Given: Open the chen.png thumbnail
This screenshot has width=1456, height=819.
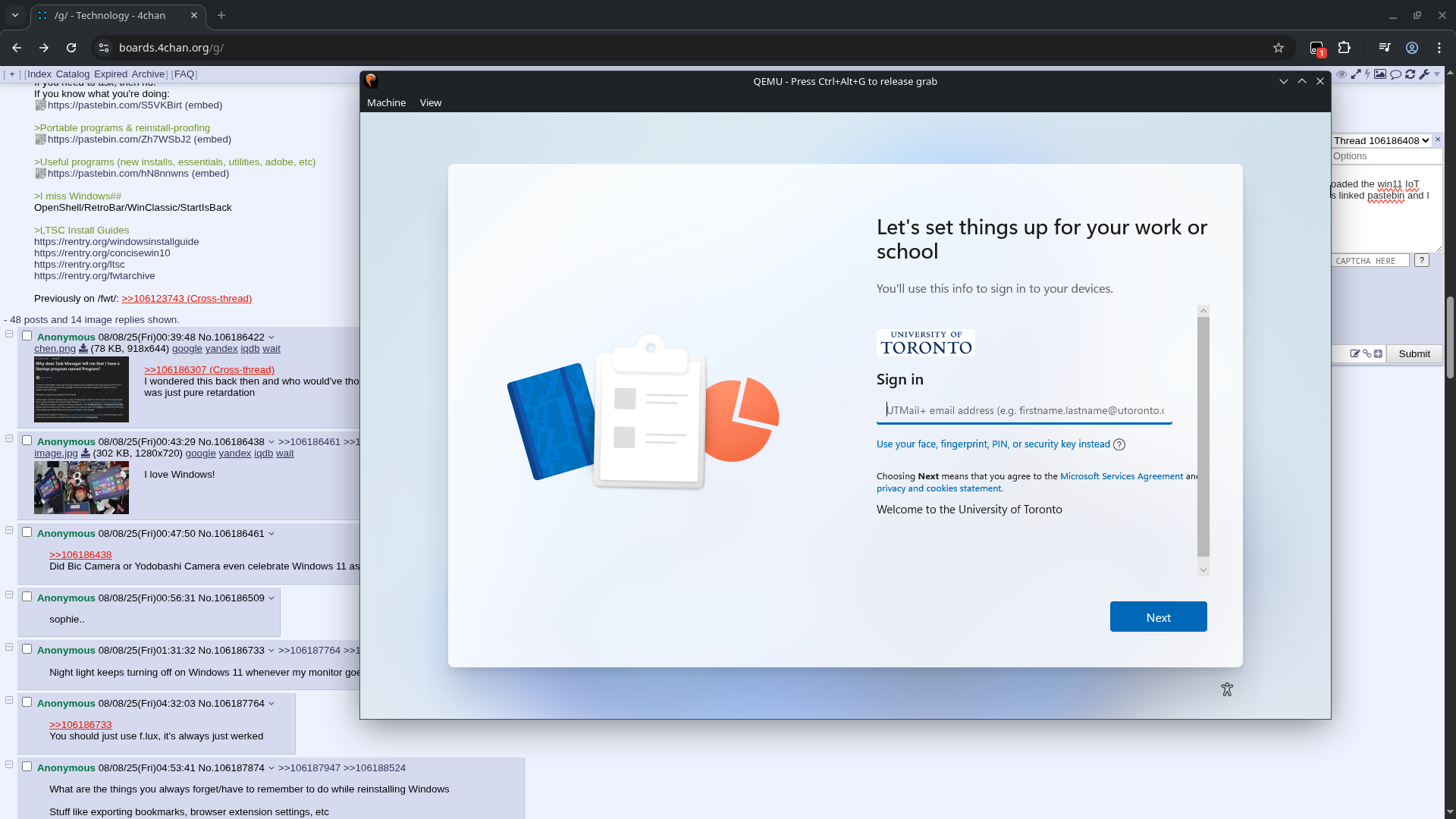Looking at the screenshot, I should [x=81, y=389].
